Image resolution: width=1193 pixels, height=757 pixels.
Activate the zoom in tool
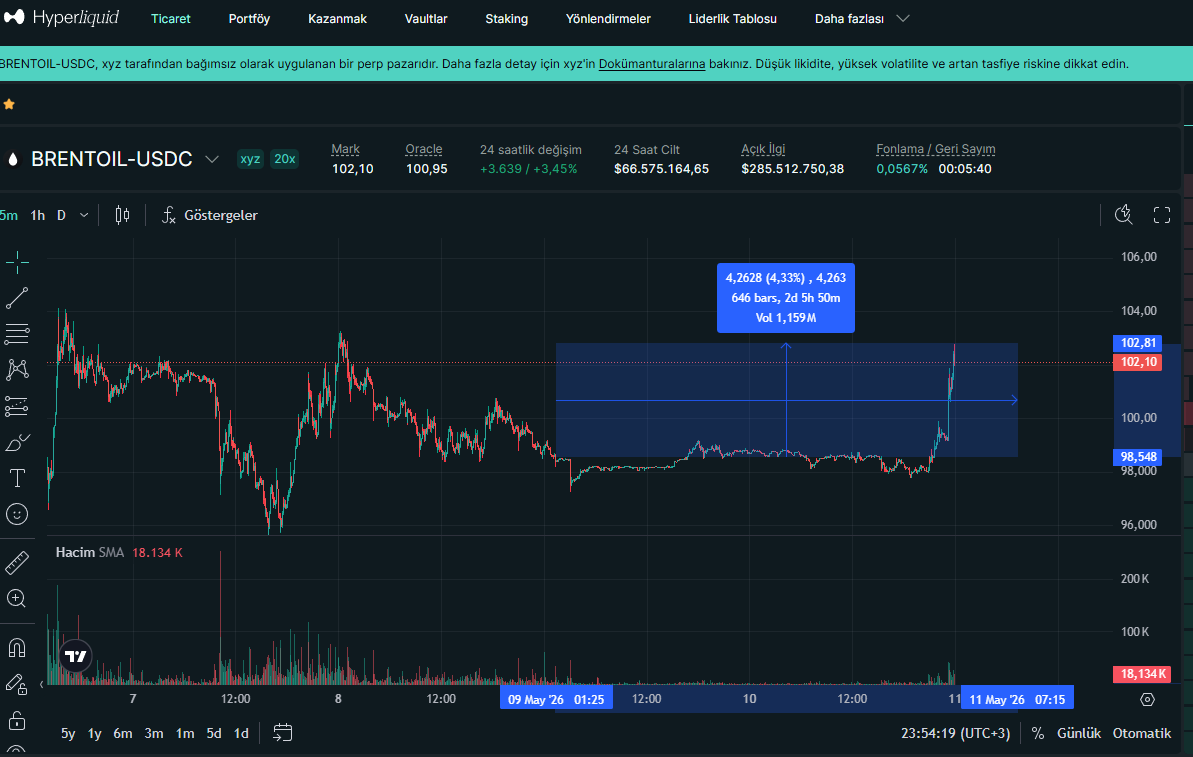tap(17, 599)
